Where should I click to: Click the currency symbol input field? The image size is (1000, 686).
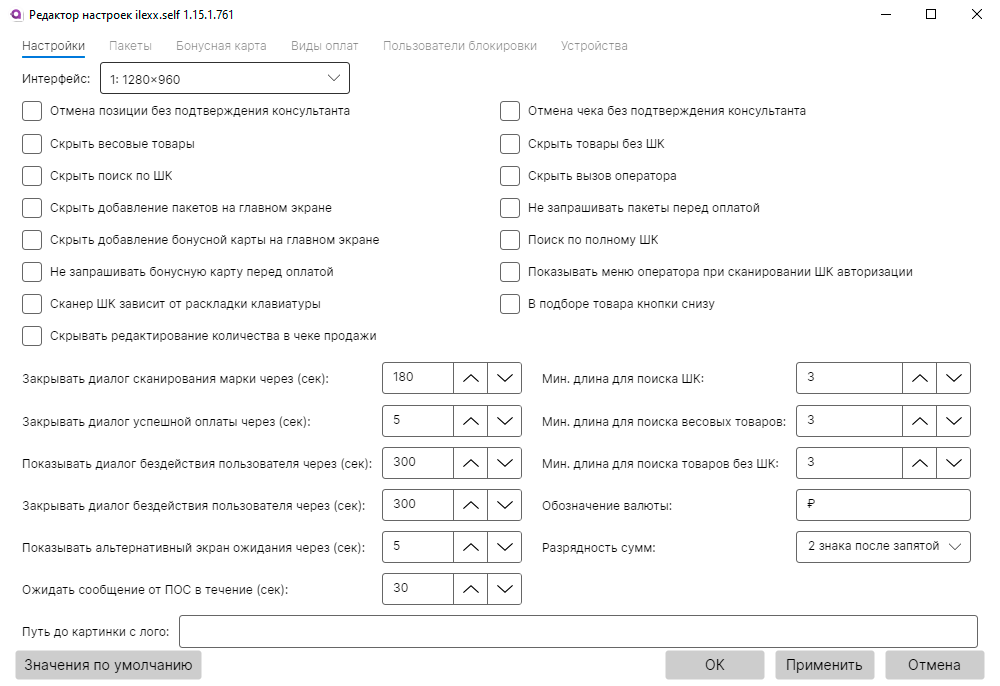(883, 505)
